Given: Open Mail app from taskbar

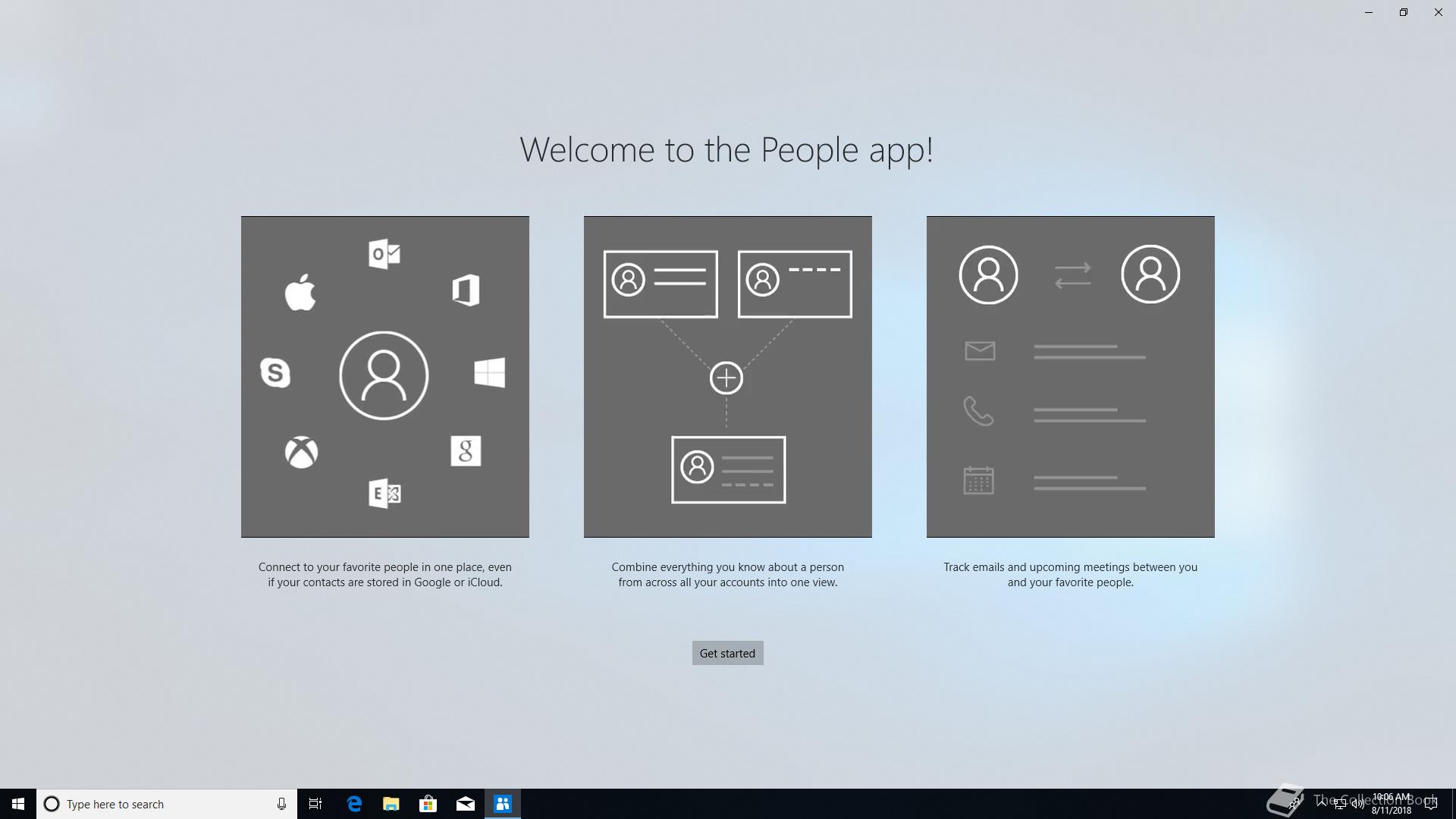Looking at the screenshot, I should click(x=466, y=804).
